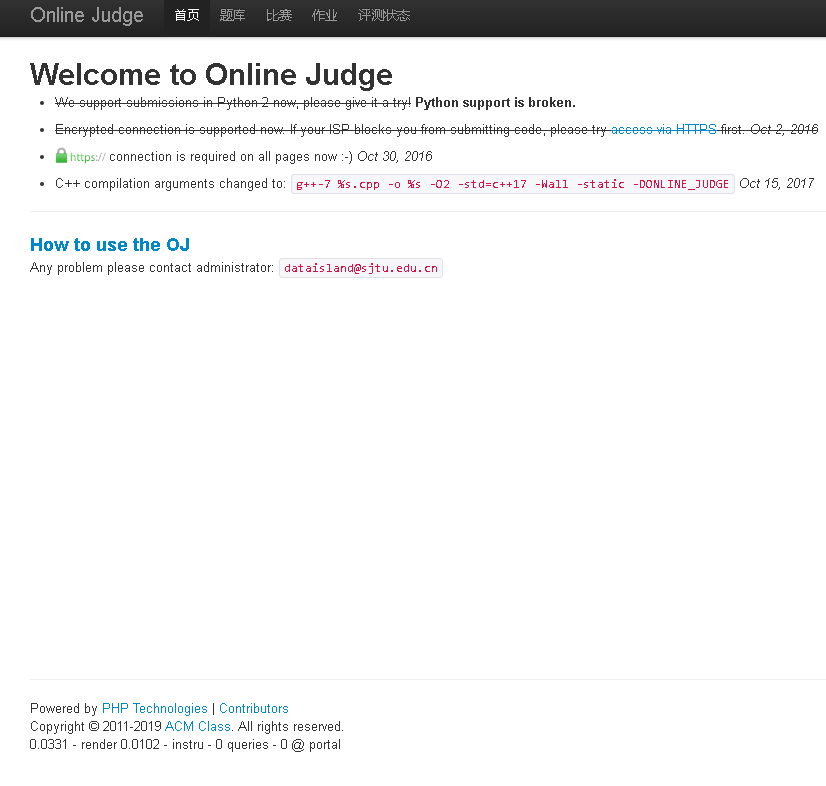This screenshot has height=786, width=826.
Task: View the 评测状态 judge status tab
Action: tap(384, 15)
